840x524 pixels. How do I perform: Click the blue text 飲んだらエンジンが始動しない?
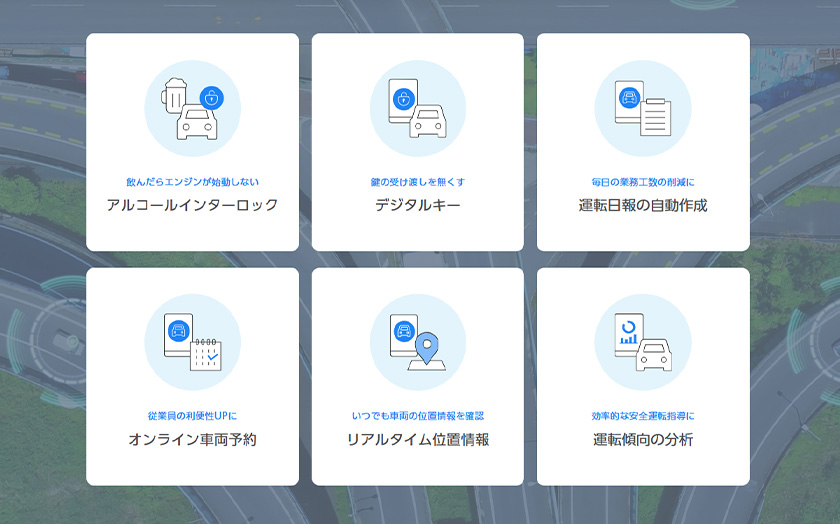192,182
